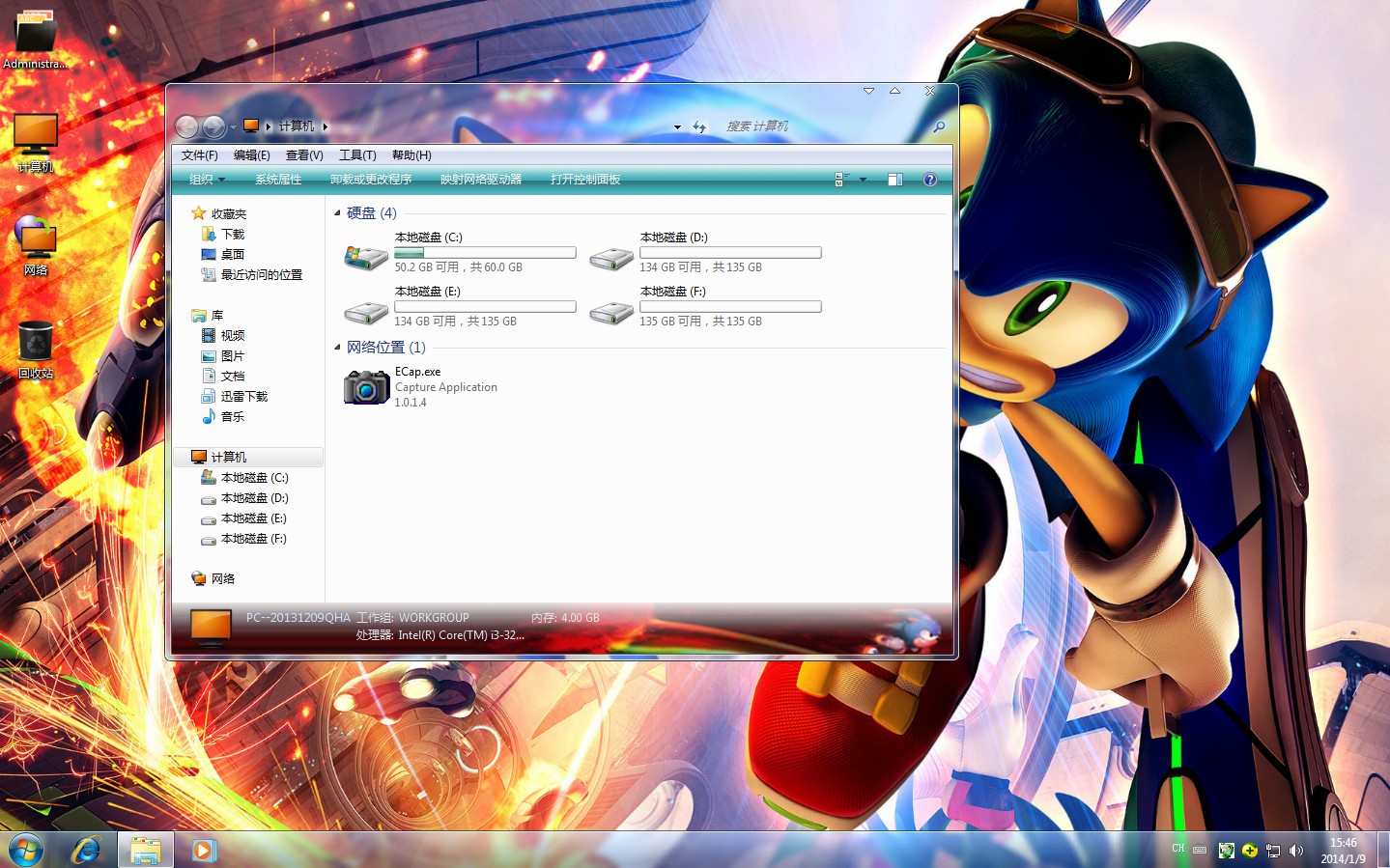
Task: Open 最近访问的位置 in favorites
Action: pyautogui.click(x=252, y=274)
